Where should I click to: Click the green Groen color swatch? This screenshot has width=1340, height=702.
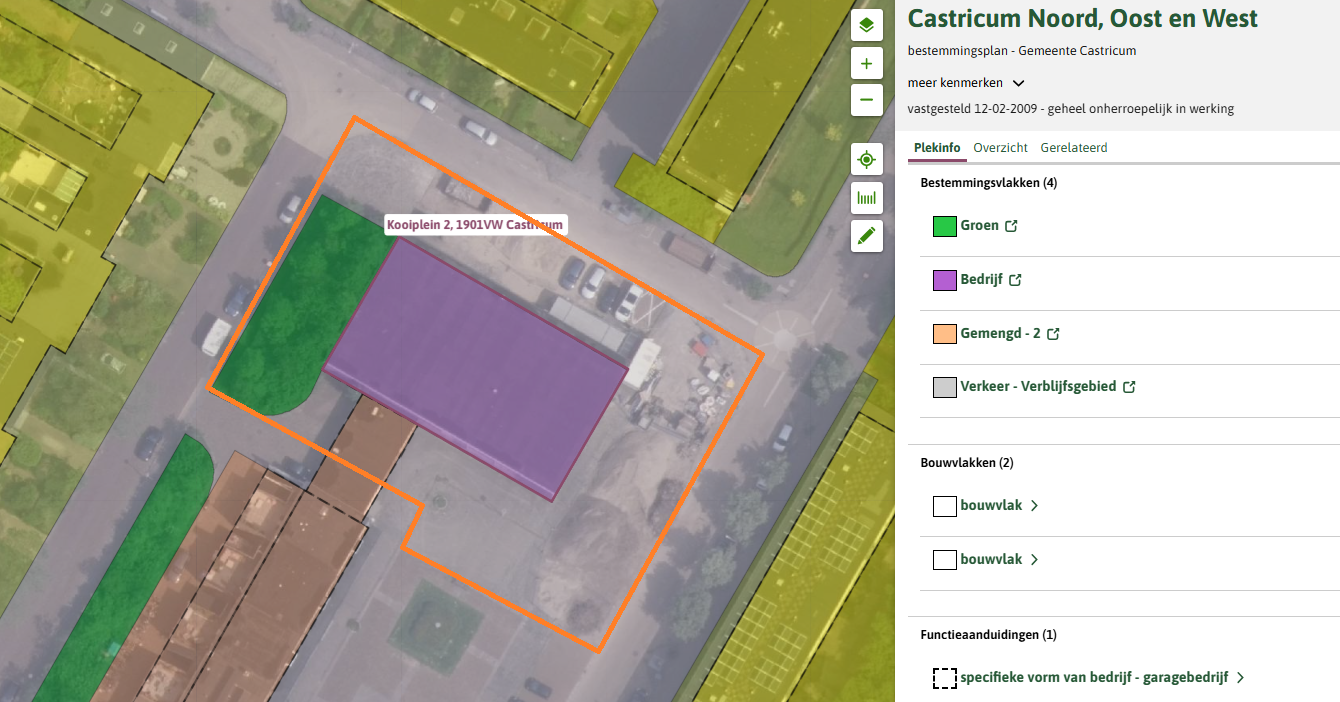coord(945,227)
